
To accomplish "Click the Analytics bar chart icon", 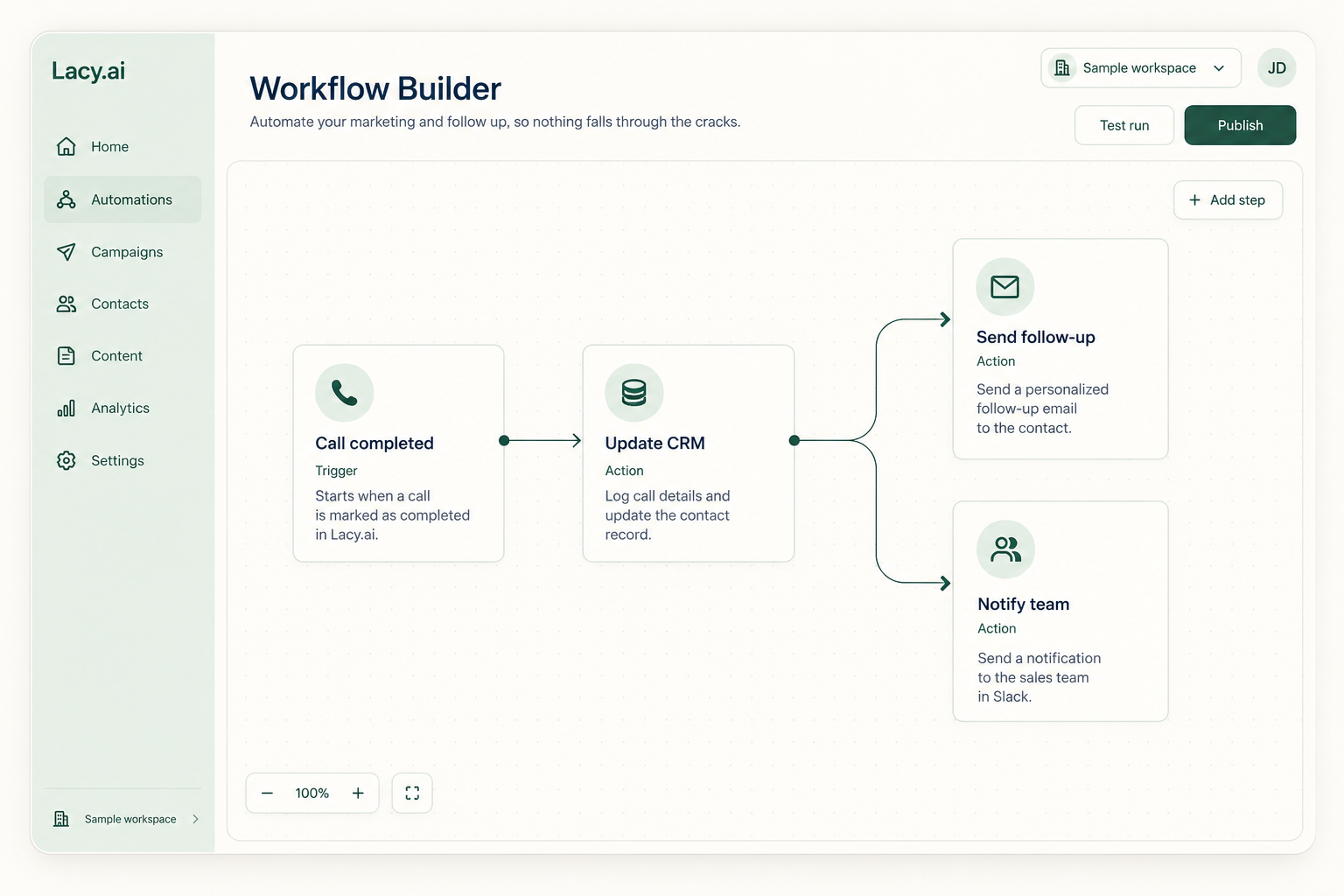I will click(66, 408).
